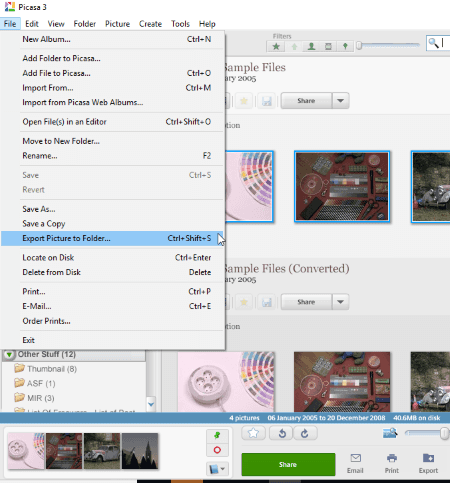Select the church silhouette thumbnail in tray
Screen dimensions: 450x483
(x=140, y=451)
